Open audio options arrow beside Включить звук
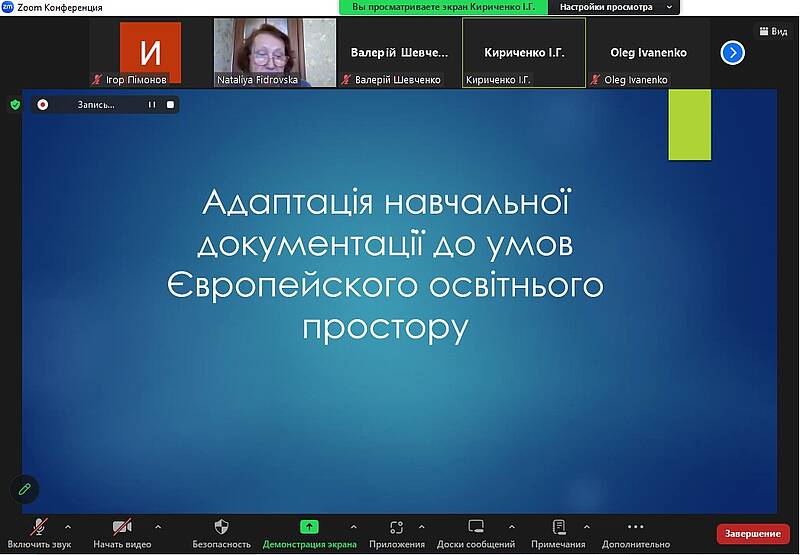This screenshot has height=555, width=800. tap(68, 527)
